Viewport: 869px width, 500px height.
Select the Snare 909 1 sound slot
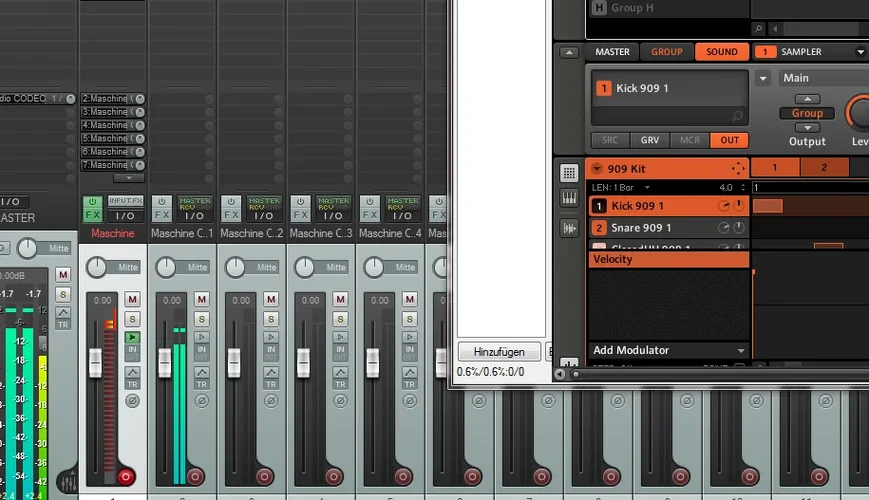click(x=640, y=228)
